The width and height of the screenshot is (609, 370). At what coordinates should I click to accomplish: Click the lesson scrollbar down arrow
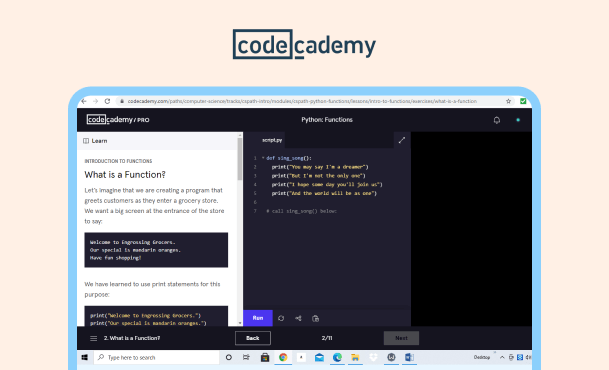240,323
